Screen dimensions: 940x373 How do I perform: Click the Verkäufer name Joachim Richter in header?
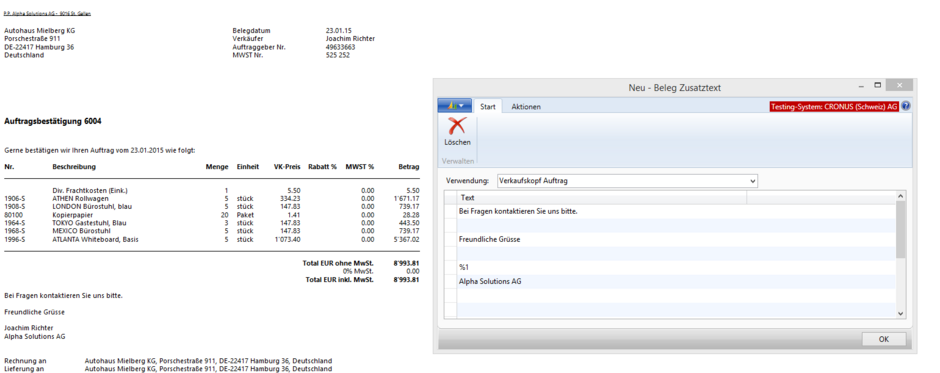351,38
